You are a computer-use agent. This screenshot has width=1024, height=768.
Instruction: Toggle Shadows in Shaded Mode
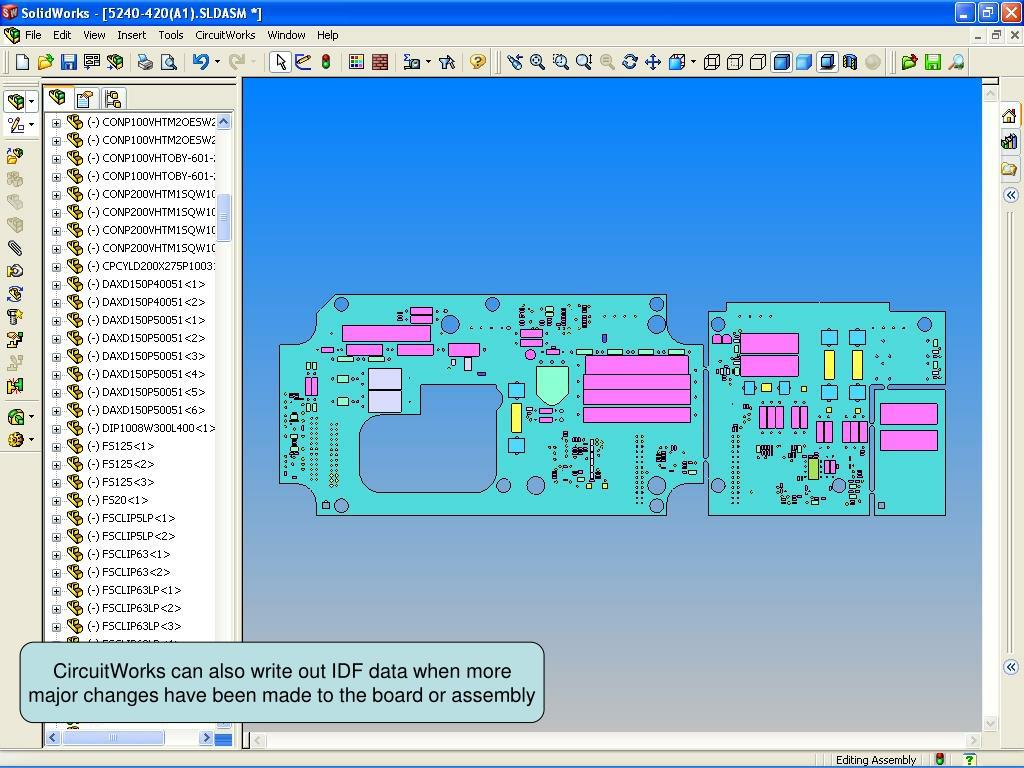click(827, 62)
